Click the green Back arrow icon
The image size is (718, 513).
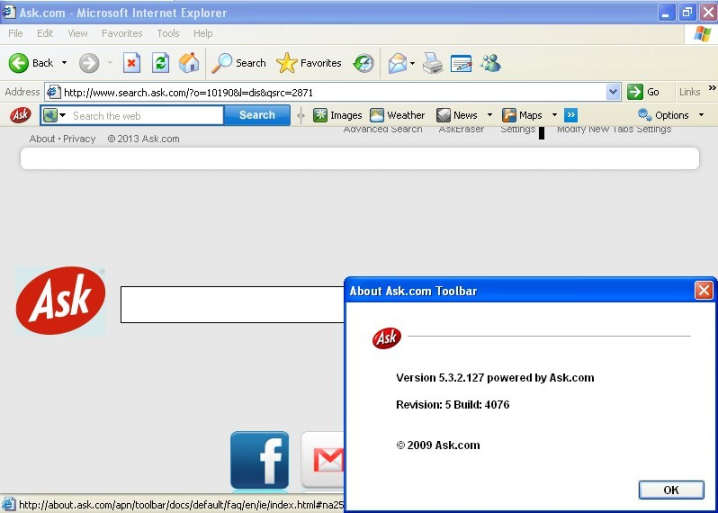19,63
